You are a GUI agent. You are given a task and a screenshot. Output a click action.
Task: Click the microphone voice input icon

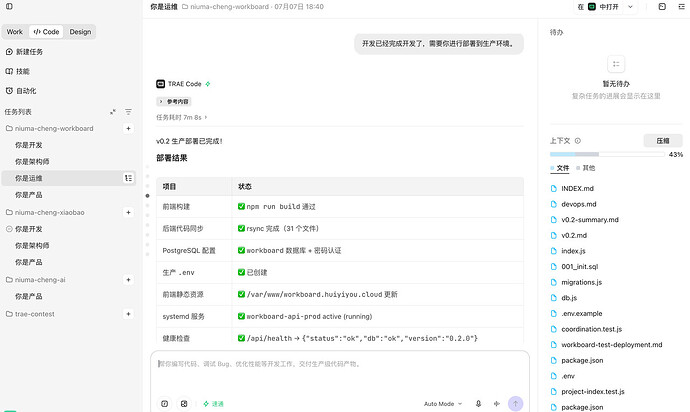pos(478,404)
